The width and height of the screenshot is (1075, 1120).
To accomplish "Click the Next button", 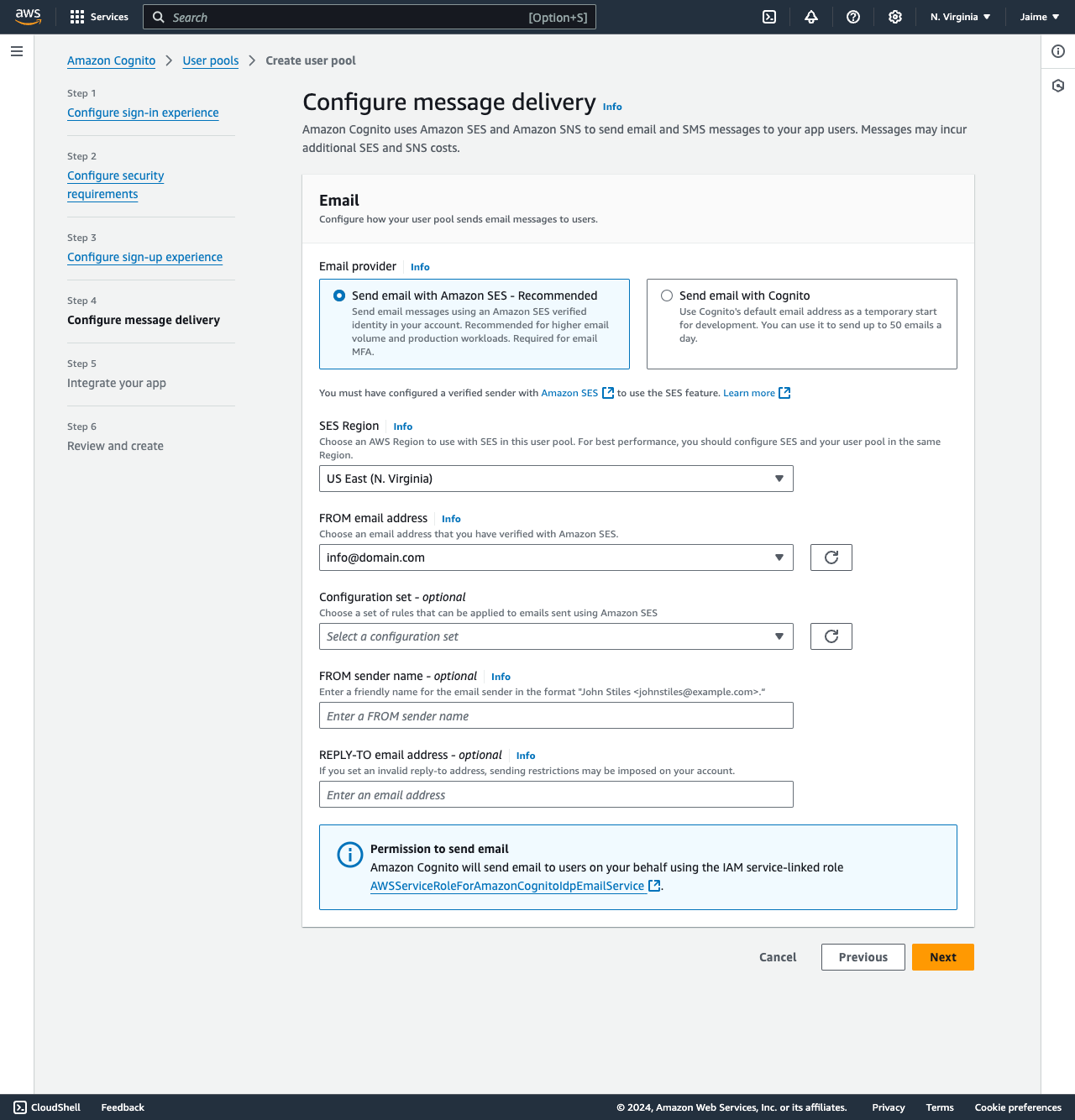I will point(943,957).
